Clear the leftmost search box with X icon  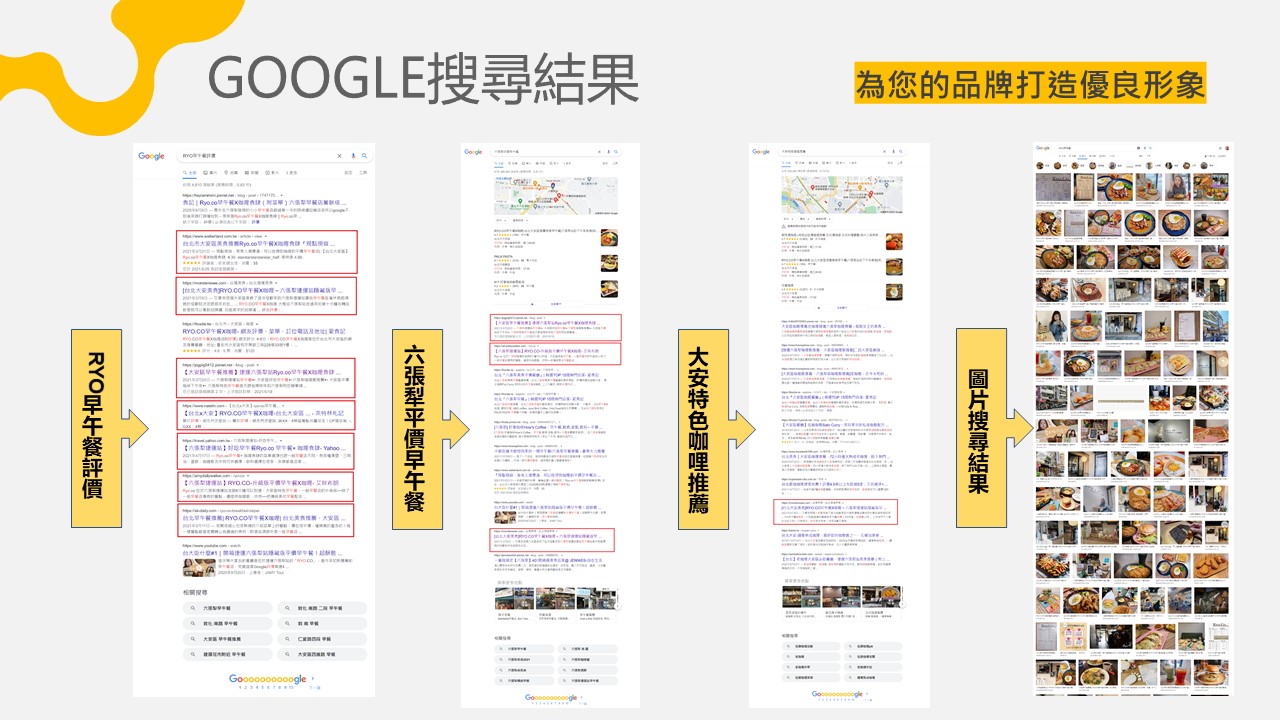[x=340, y=156]
